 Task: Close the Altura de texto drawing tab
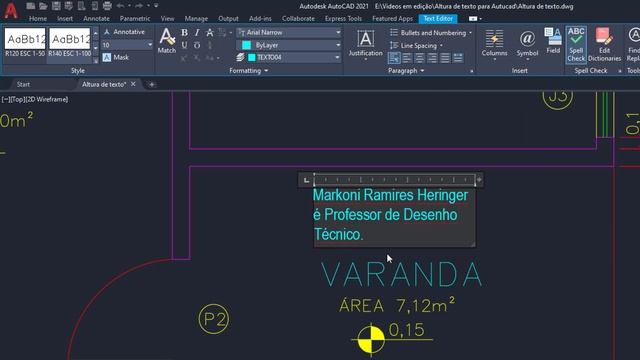[133, 84]
